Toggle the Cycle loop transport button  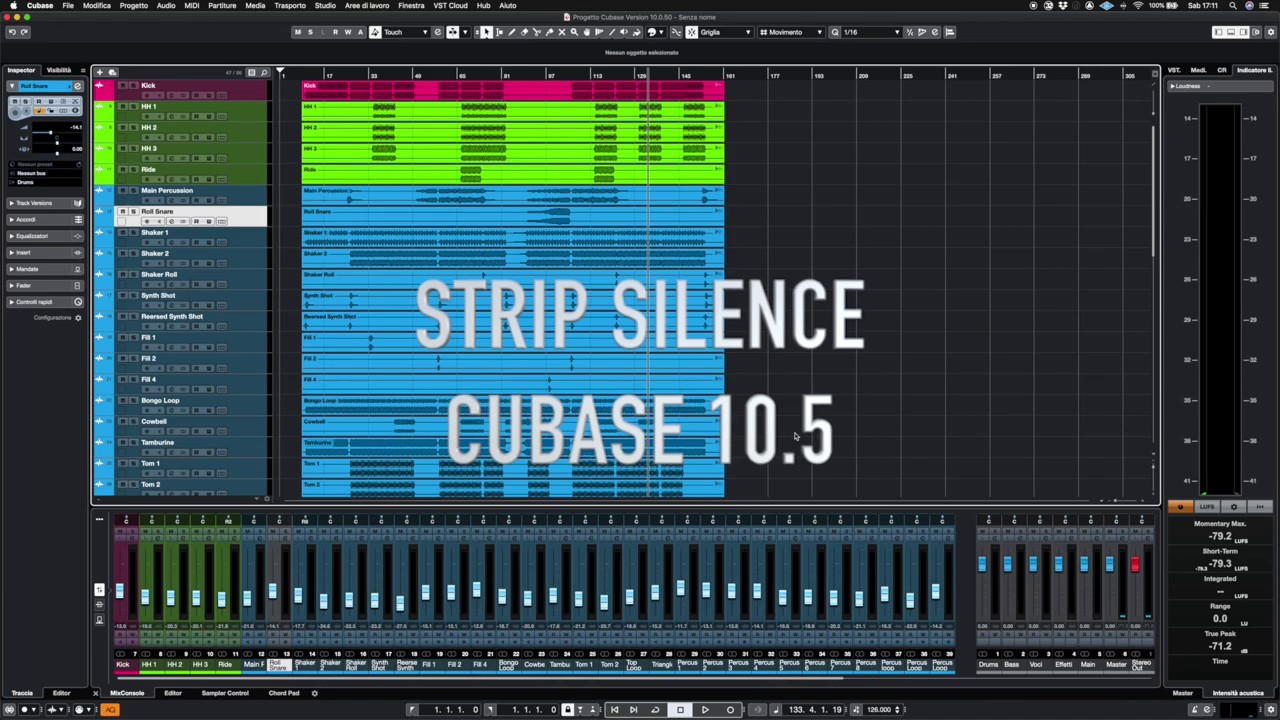[655, 710]
